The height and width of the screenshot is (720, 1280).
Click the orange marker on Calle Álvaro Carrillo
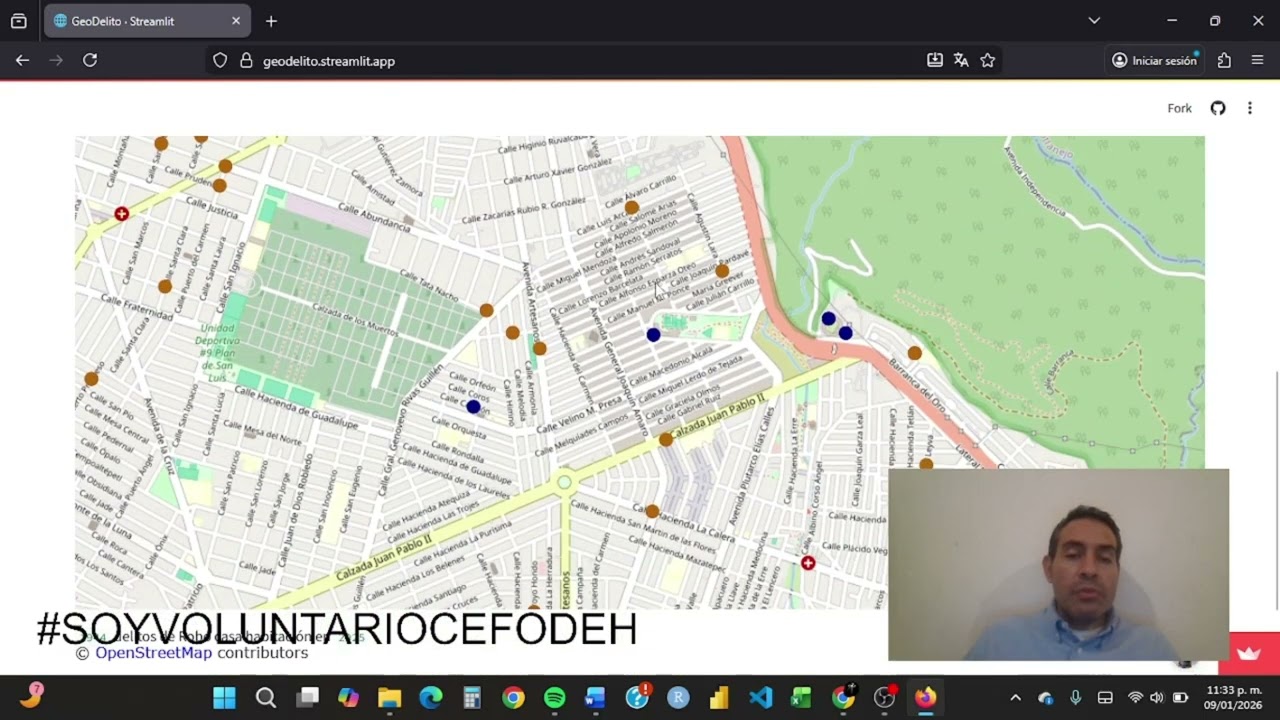(631, 208)
